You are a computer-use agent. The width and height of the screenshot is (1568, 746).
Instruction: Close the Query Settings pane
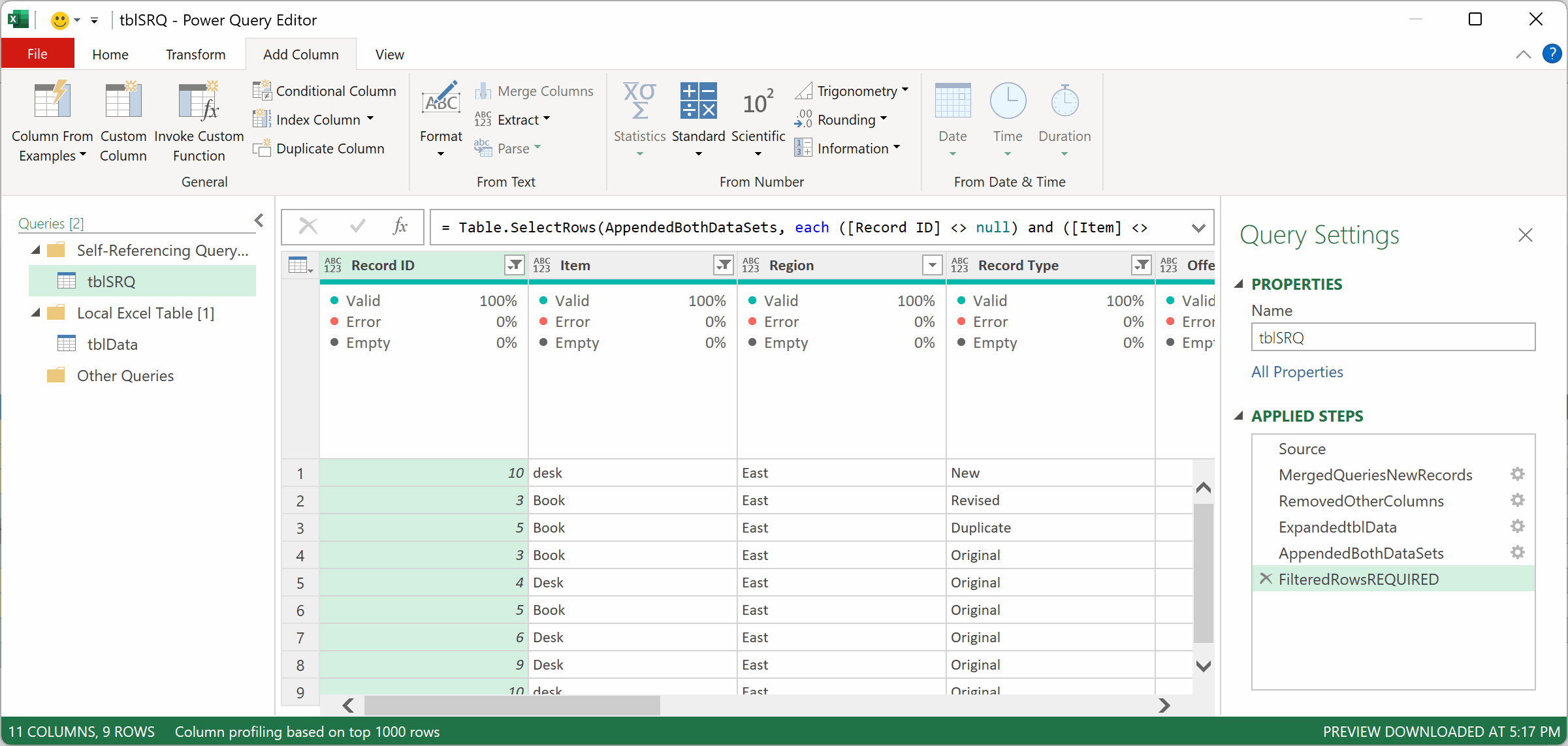[x=1526, y=235]
